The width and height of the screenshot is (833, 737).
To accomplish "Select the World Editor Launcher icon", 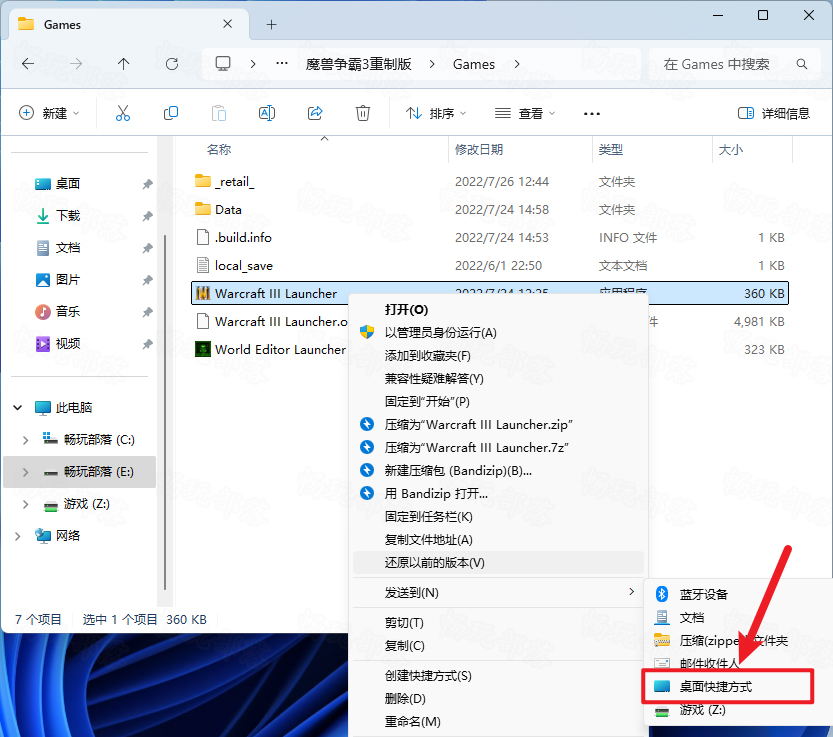I will click(203, 349).
